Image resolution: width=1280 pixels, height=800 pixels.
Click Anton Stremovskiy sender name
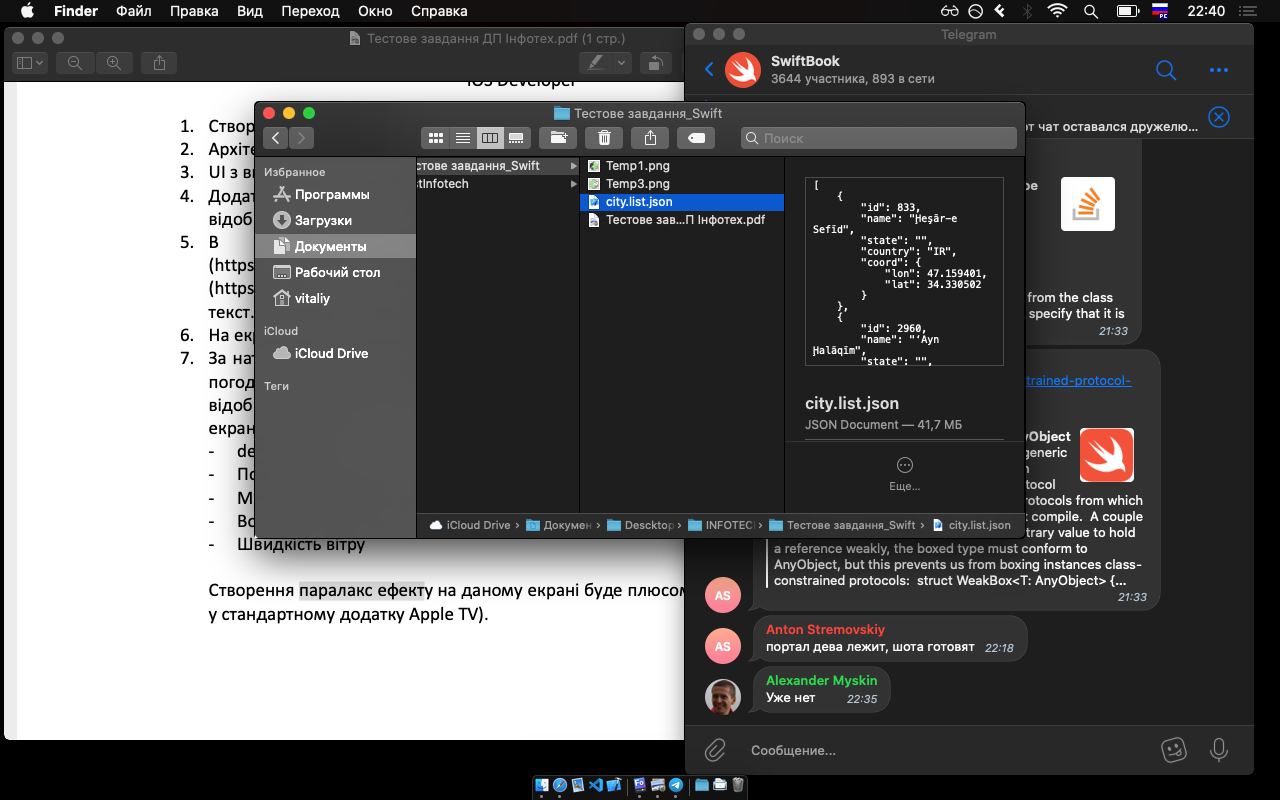[825, 630]
